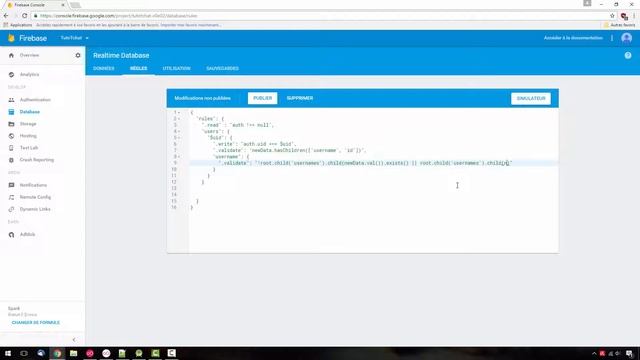
Task: Click the documentation link in the header
Action: tap(573, 38)
